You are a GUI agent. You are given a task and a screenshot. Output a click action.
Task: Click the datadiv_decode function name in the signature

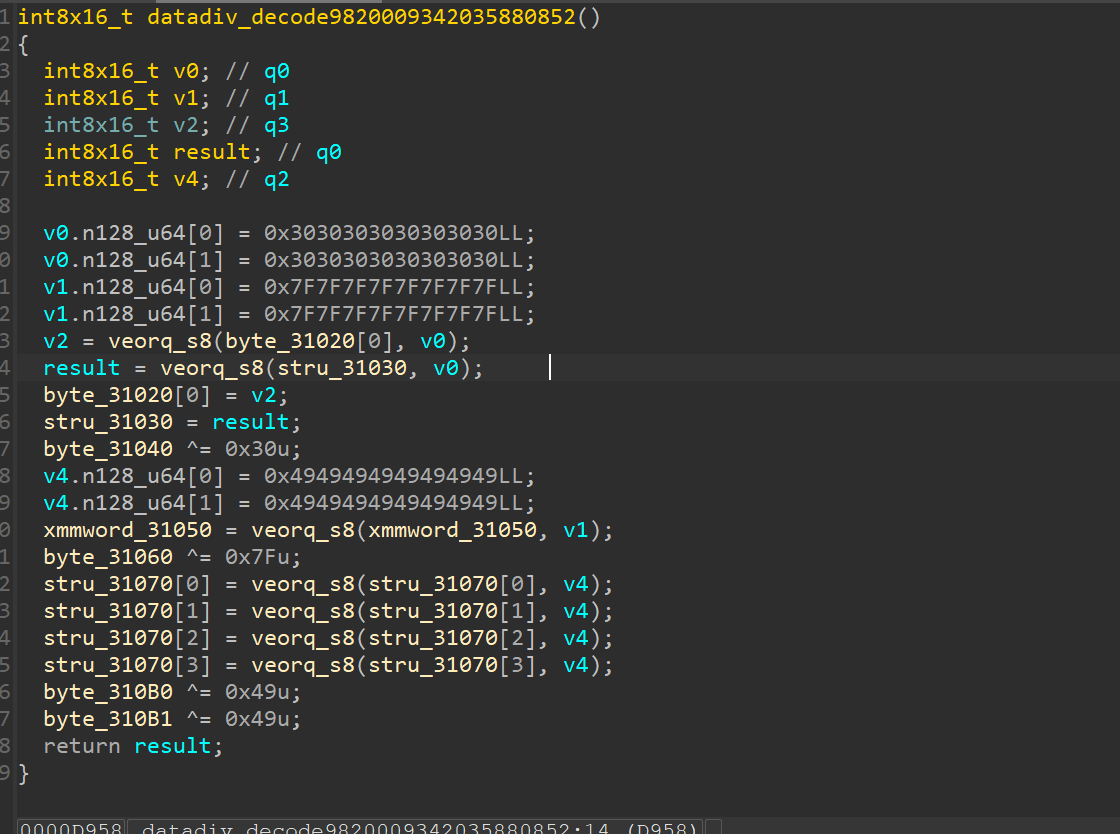[362, 18]
